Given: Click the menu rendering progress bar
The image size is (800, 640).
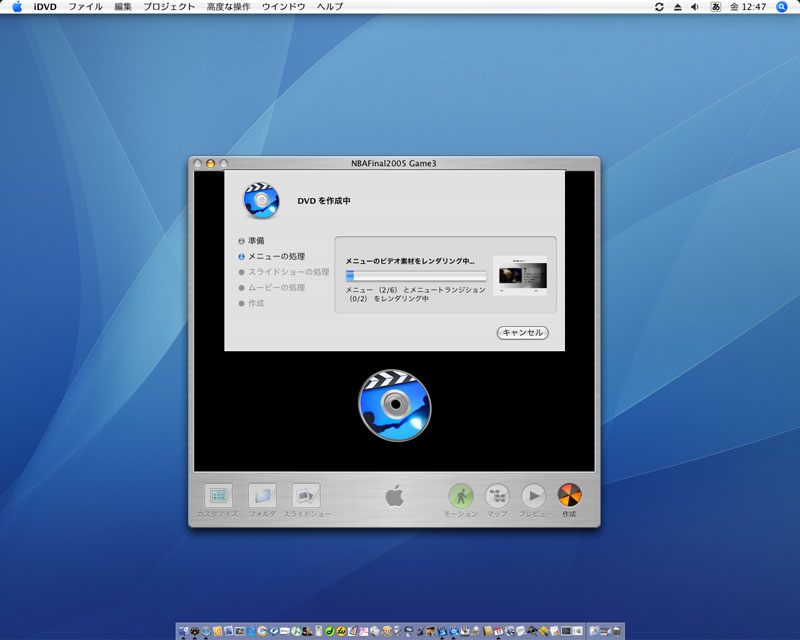Looking at the screenshot, I should tap(416, 275).
